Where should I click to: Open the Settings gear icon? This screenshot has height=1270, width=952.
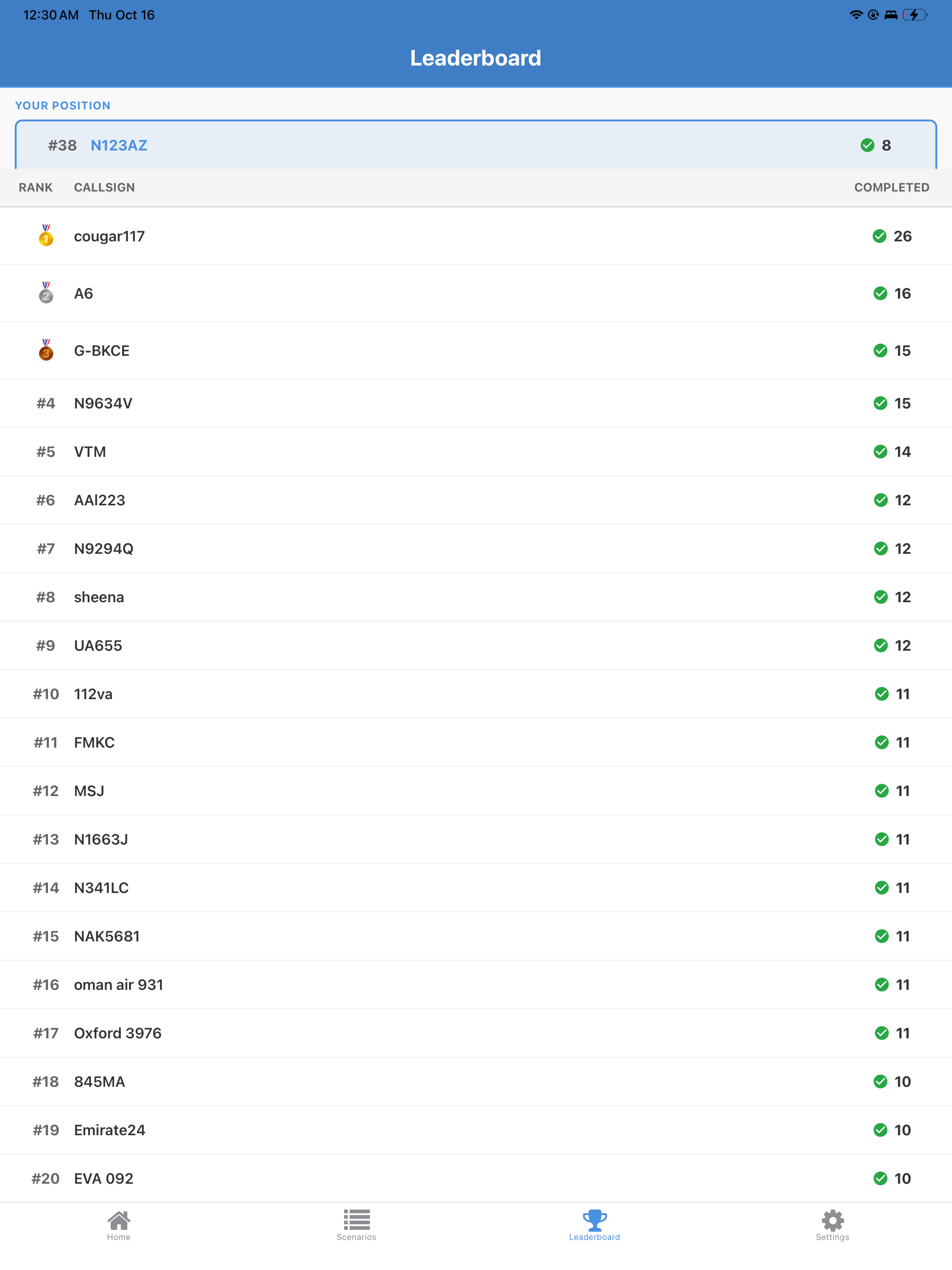[832, 1220]
